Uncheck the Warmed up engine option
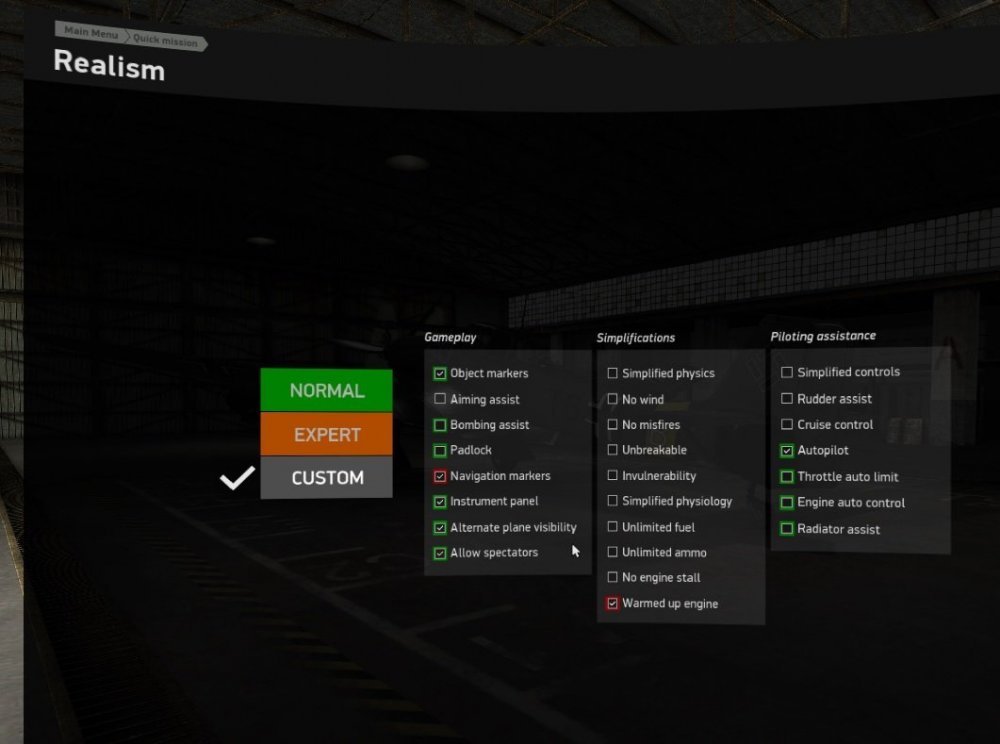 point(612,603)
